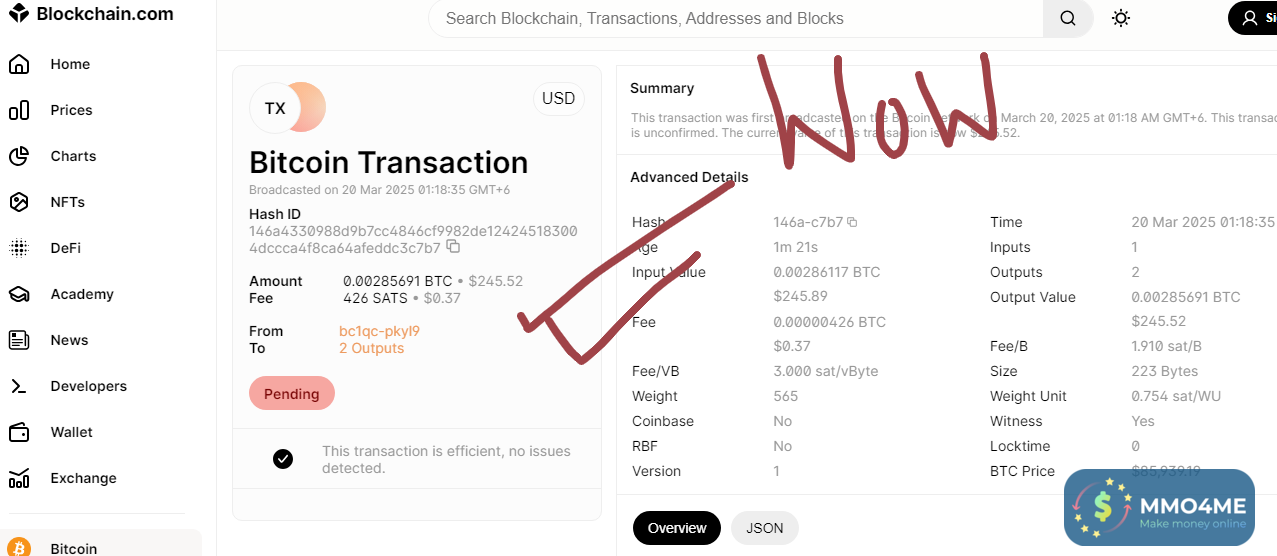Click the Home icon in sidebar
The height and width of the screenshot is (556, 1277).
[18, 64]
